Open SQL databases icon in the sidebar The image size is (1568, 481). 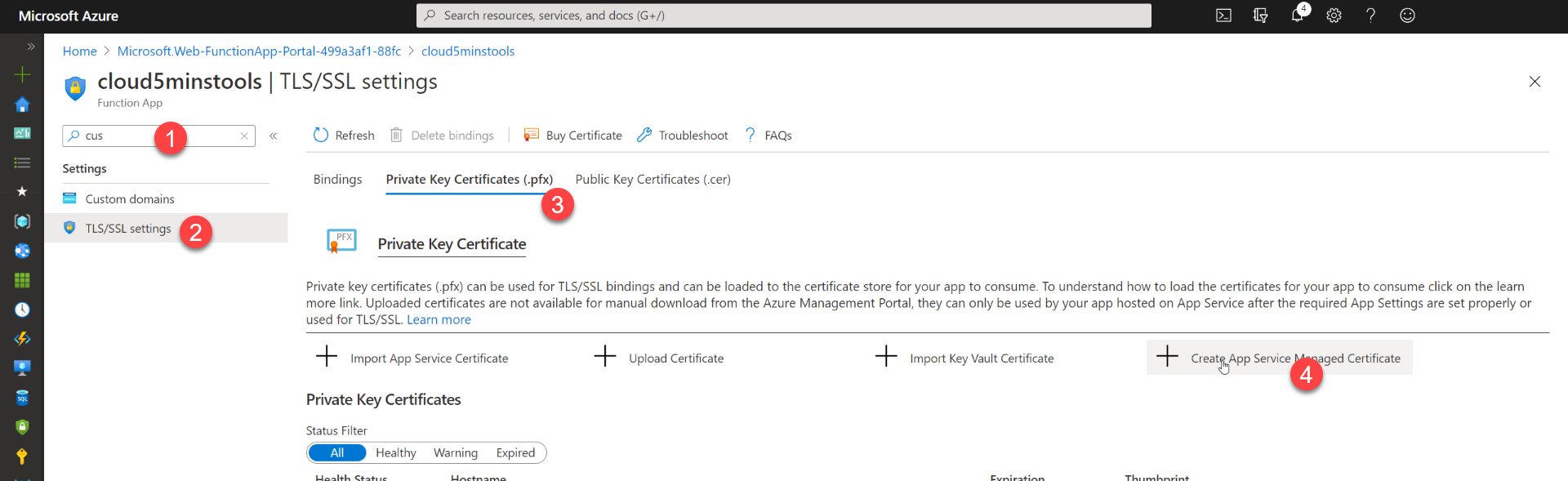[22, 398]
